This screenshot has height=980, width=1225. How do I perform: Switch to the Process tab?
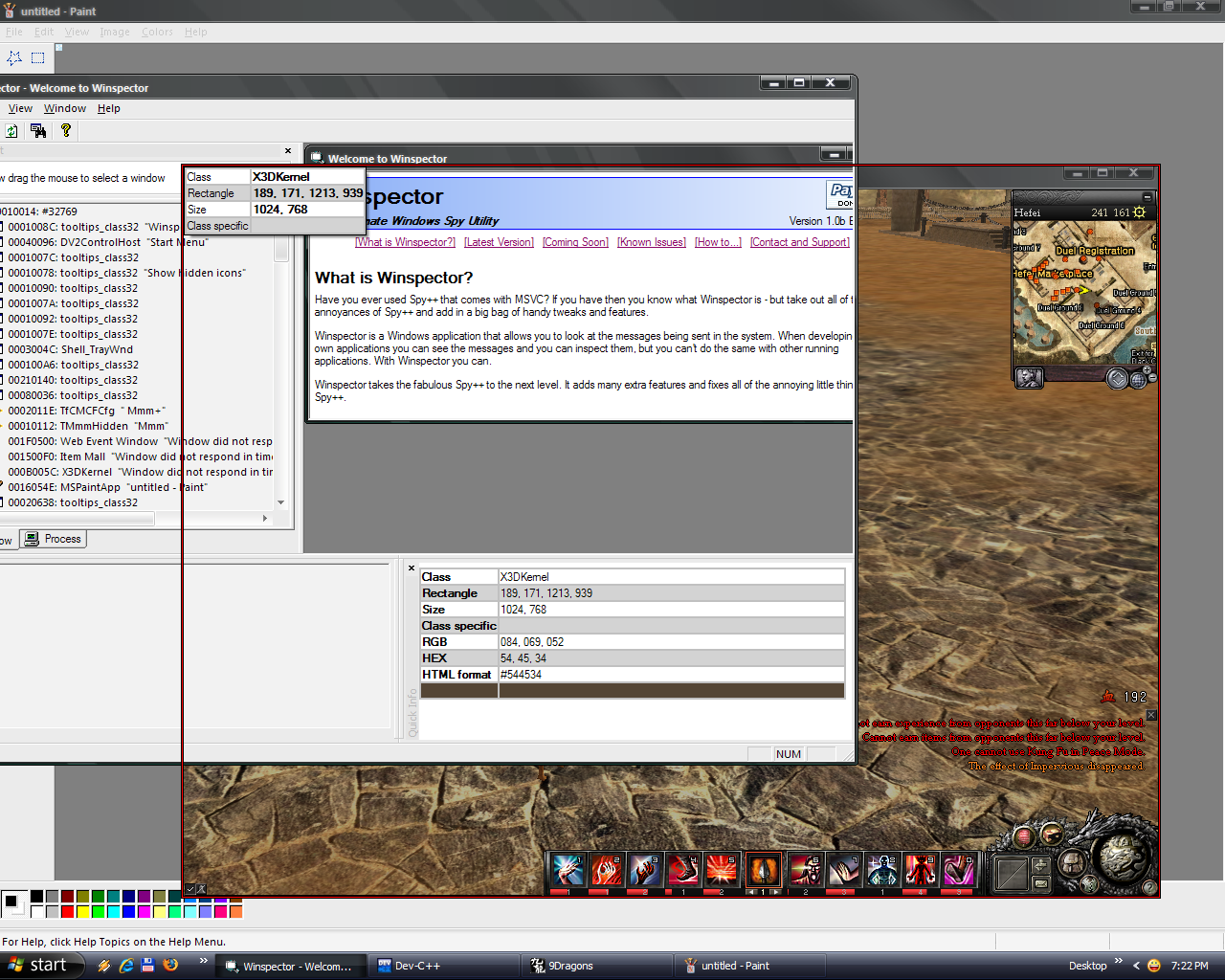(x=55, y=539)
